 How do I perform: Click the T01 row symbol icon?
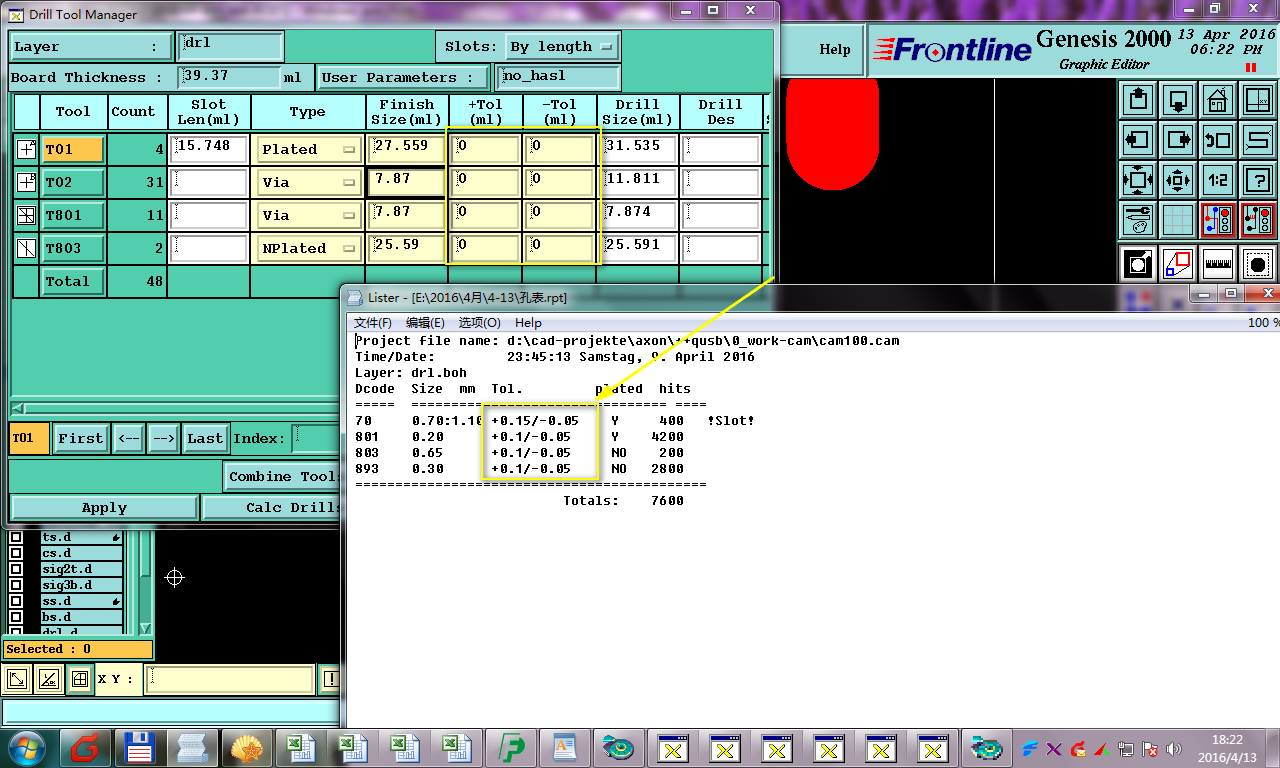coord(26,150)
